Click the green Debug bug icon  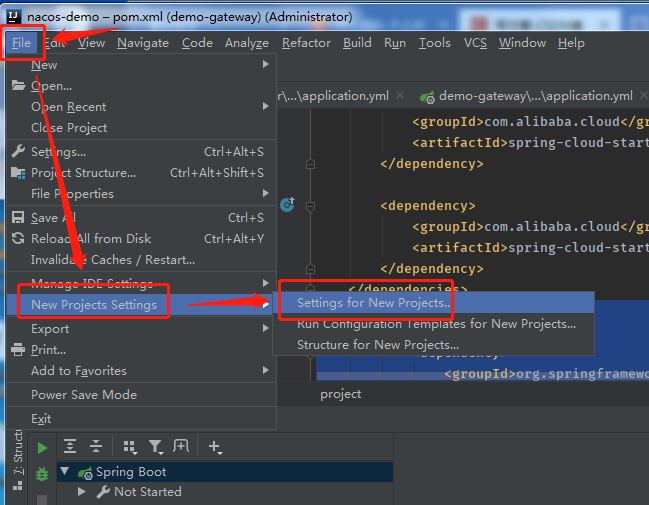[42, 474]
